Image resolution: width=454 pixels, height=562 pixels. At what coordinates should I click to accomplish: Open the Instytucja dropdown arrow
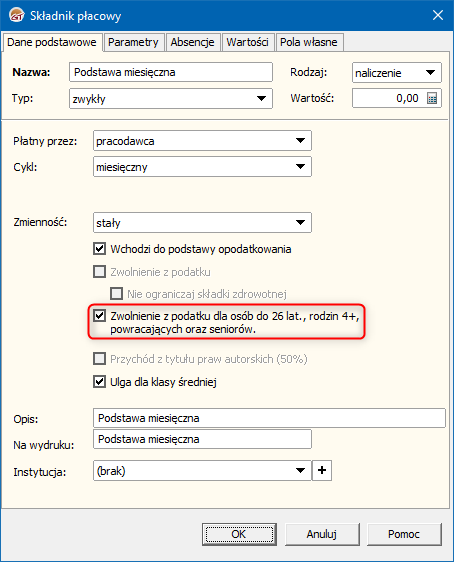(x=300, y=471)
